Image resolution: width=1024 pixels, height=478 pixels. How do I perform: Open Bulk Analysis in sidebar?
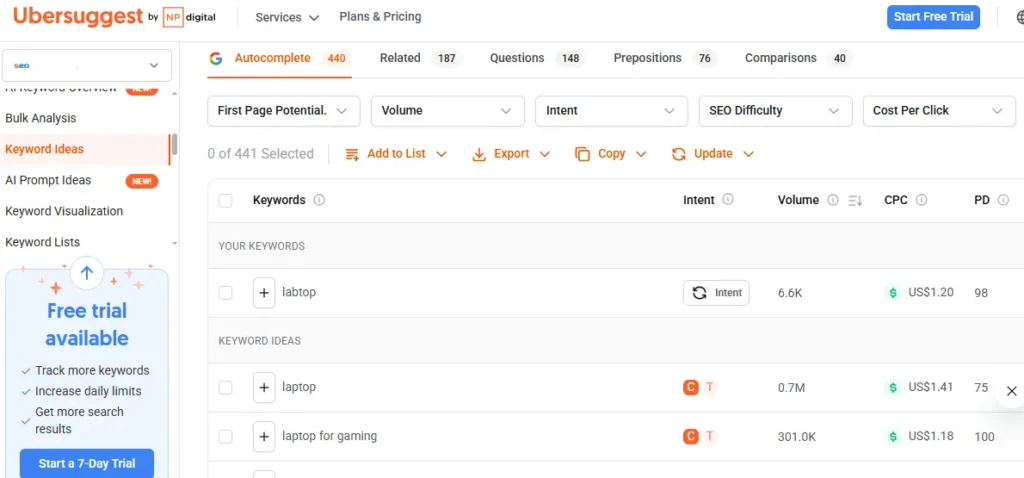point(40,118)
